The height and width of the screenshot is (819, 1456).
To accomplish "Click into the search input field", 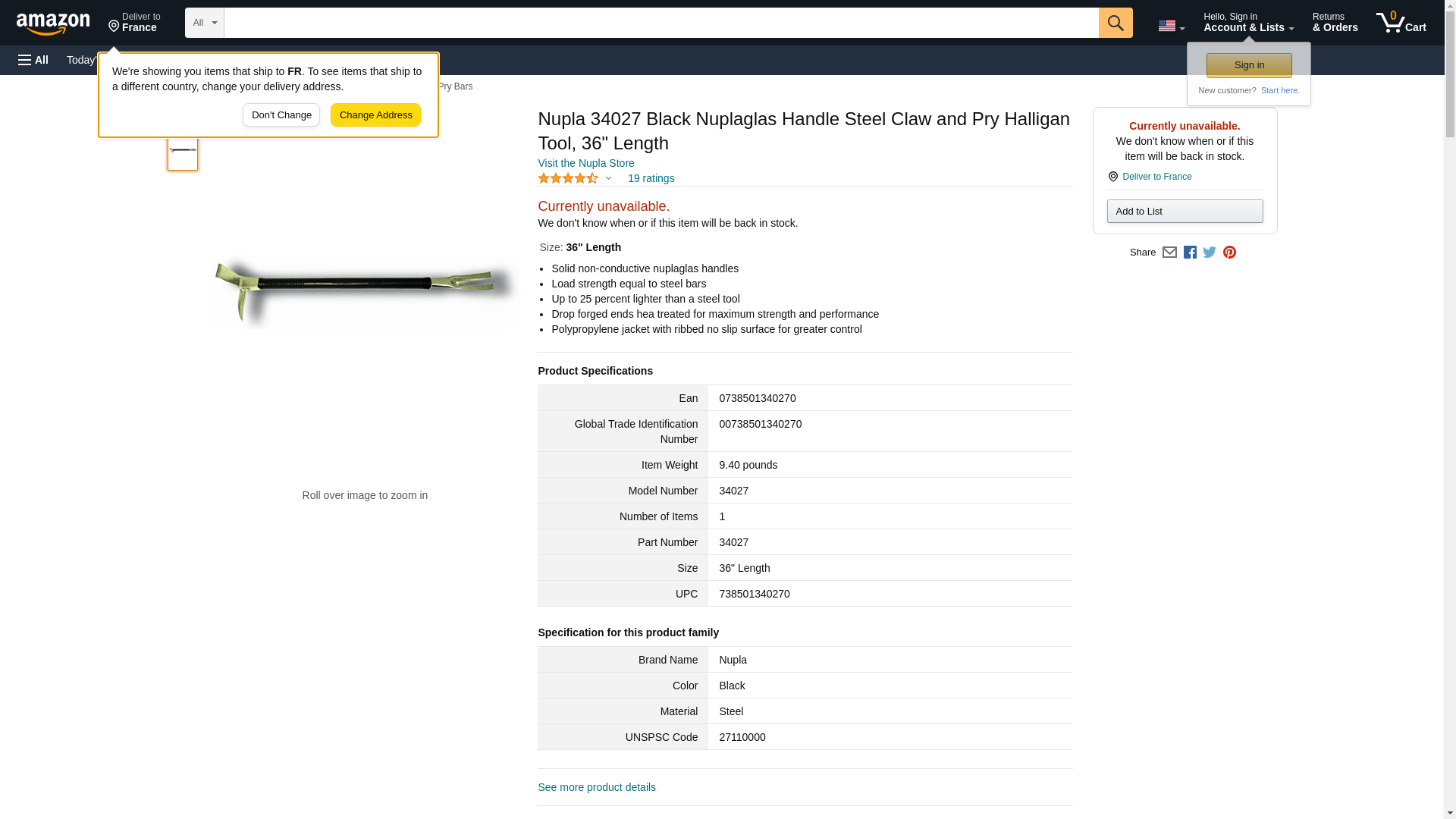I will (x=661, y=23).
